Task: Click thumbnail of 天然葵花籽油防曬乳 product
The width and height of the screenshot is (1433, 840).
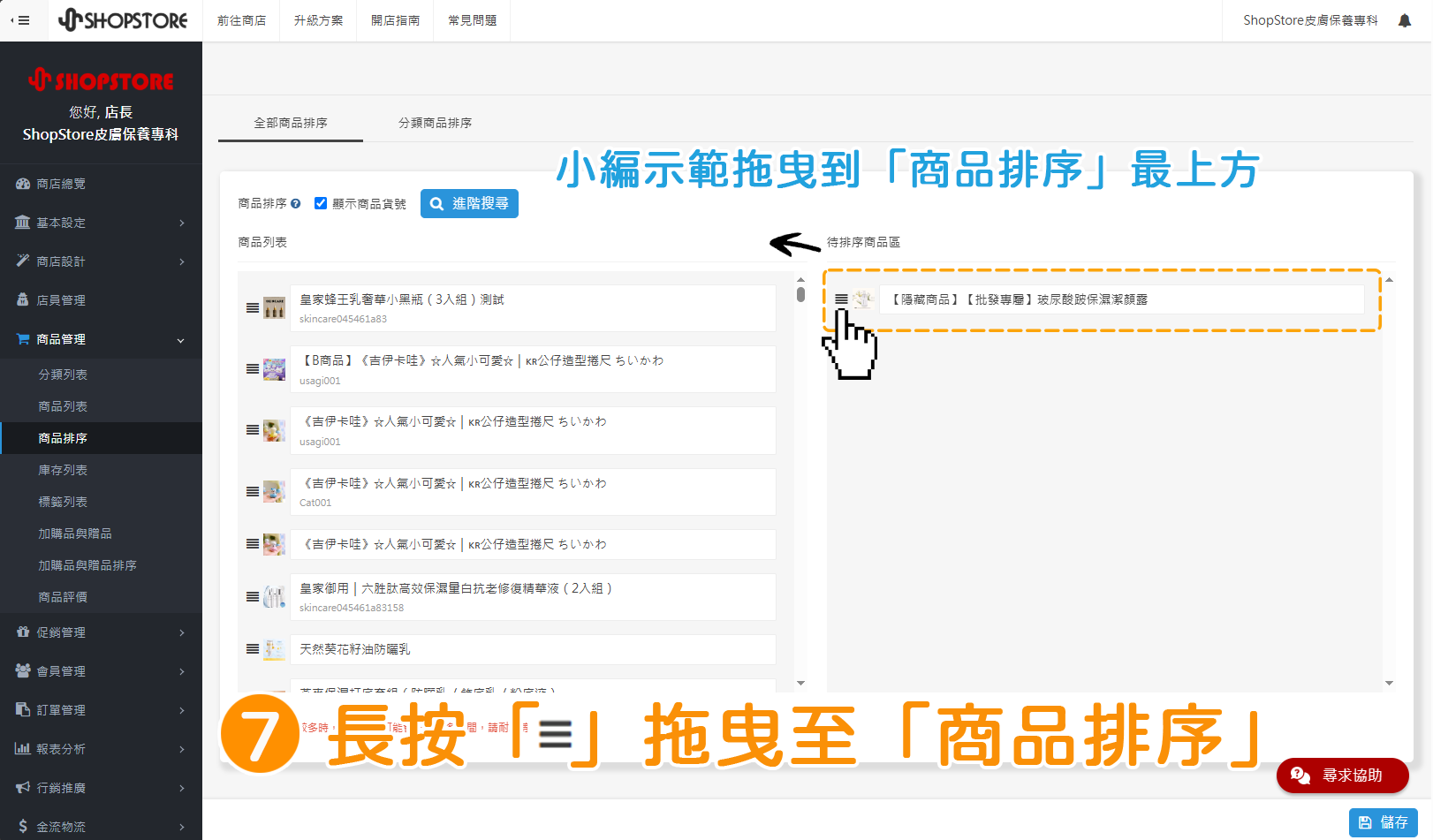Action: coord(275,649)
